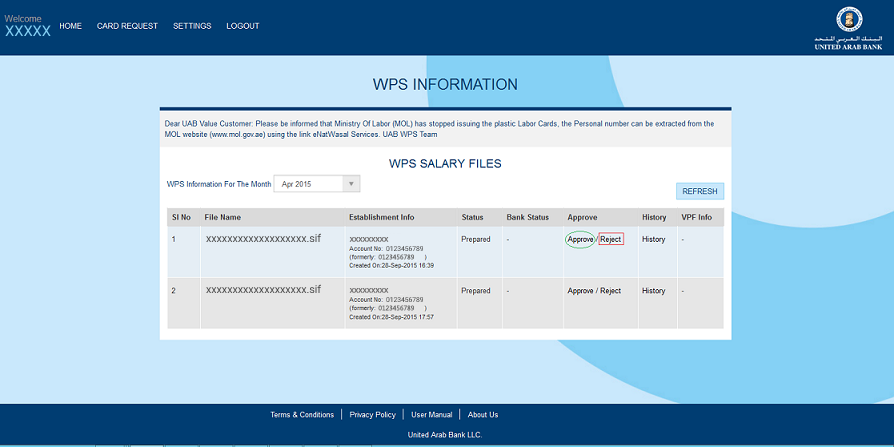View History for file row 1
The image size is (894, 447).
coord(653,240)
